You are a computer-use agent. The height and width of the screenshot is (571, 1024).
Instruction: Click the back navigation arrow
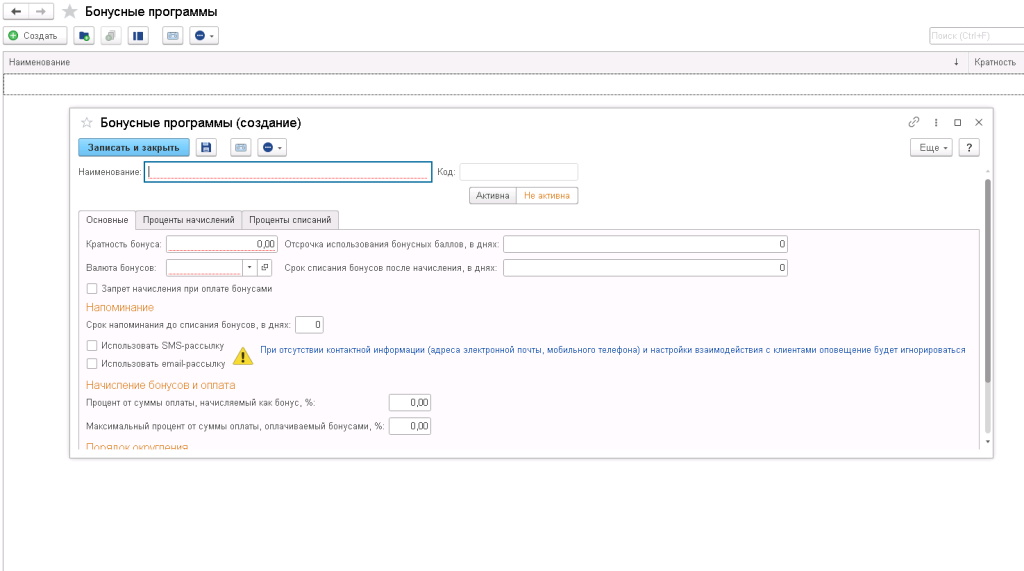[x=16, y=11]
